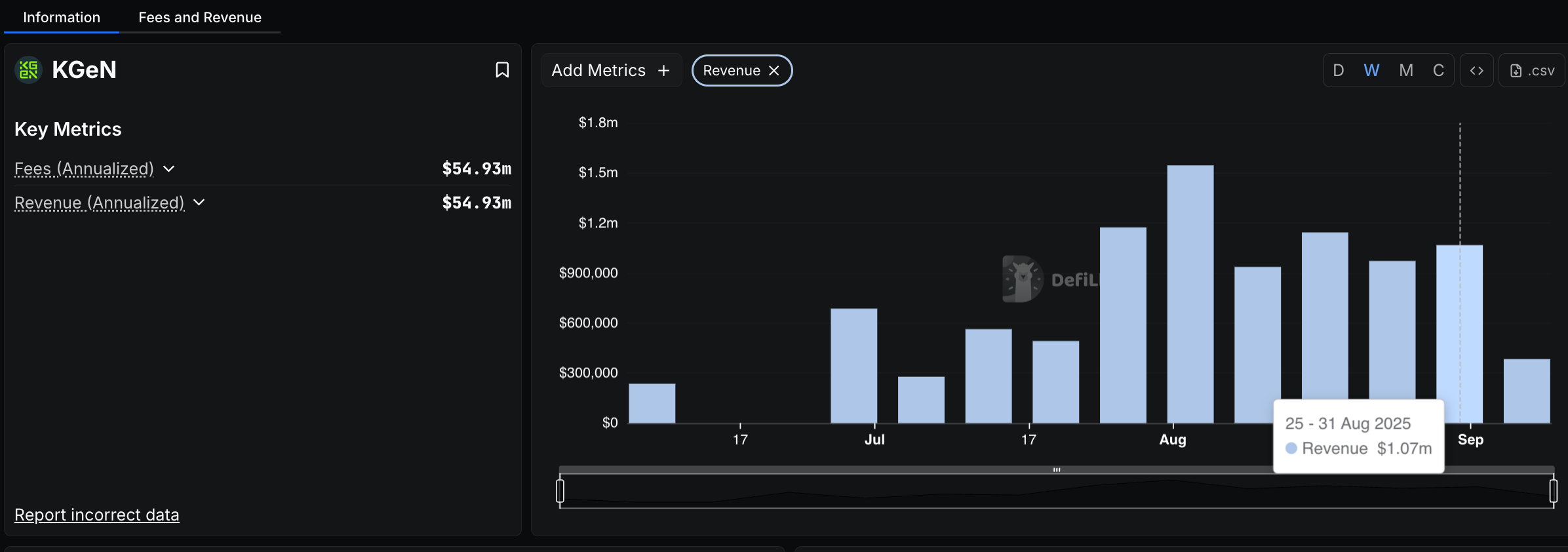Click the last bar after Sep
The height and width of the screenshot is (552, 1568).
[1527, 391]
